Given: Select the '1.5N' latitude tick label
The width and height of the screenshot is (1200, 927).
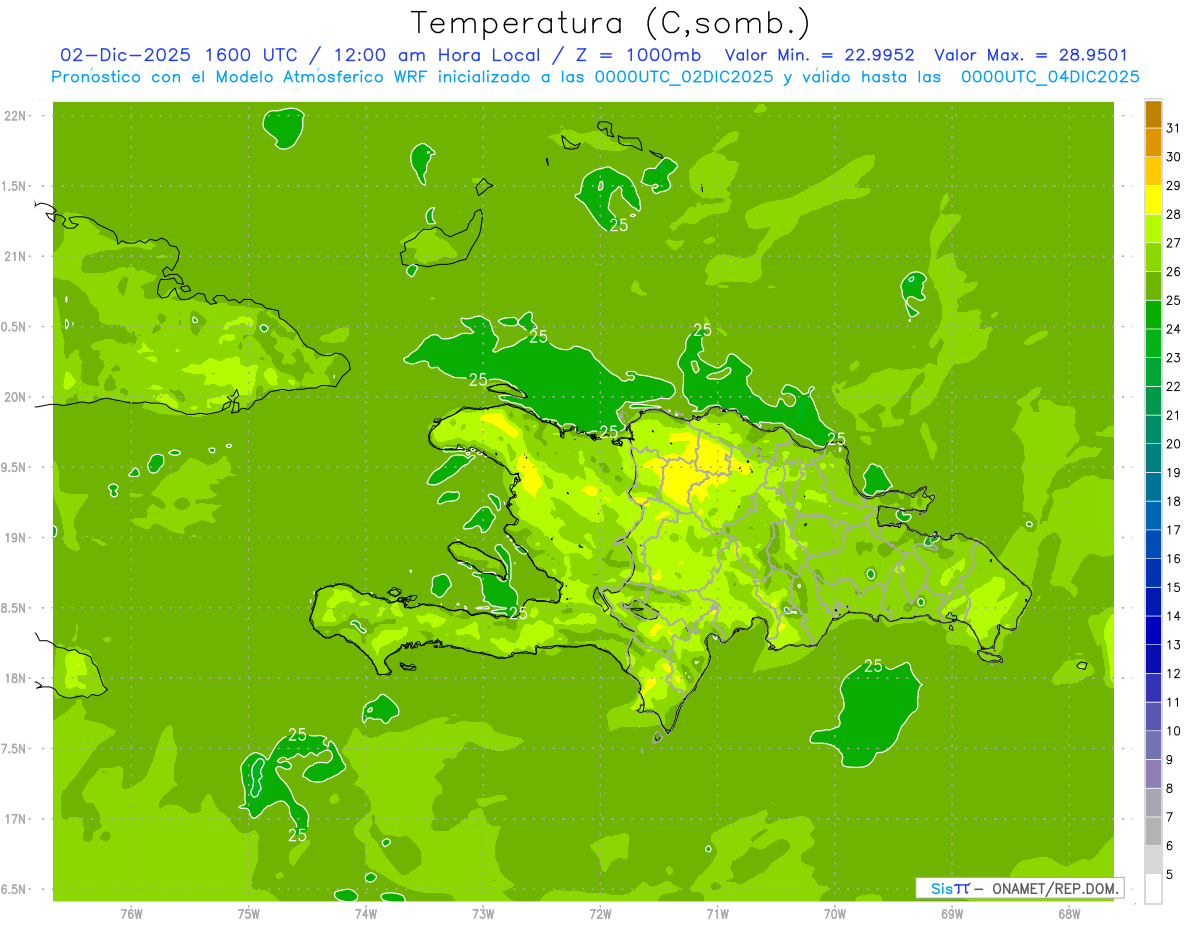Looking at the screenshot, I should point(14,186).
